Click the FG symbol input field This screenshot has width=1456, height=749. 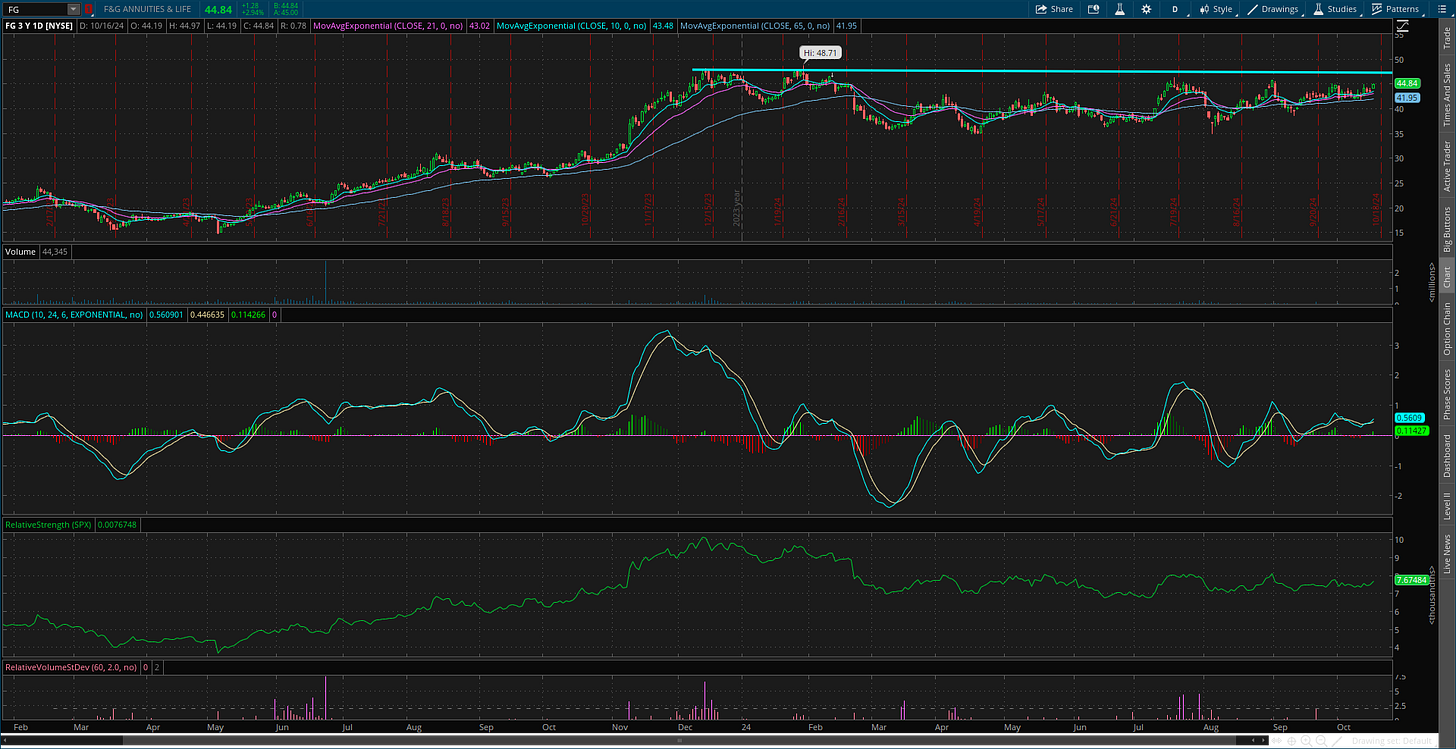pos(34,9)
